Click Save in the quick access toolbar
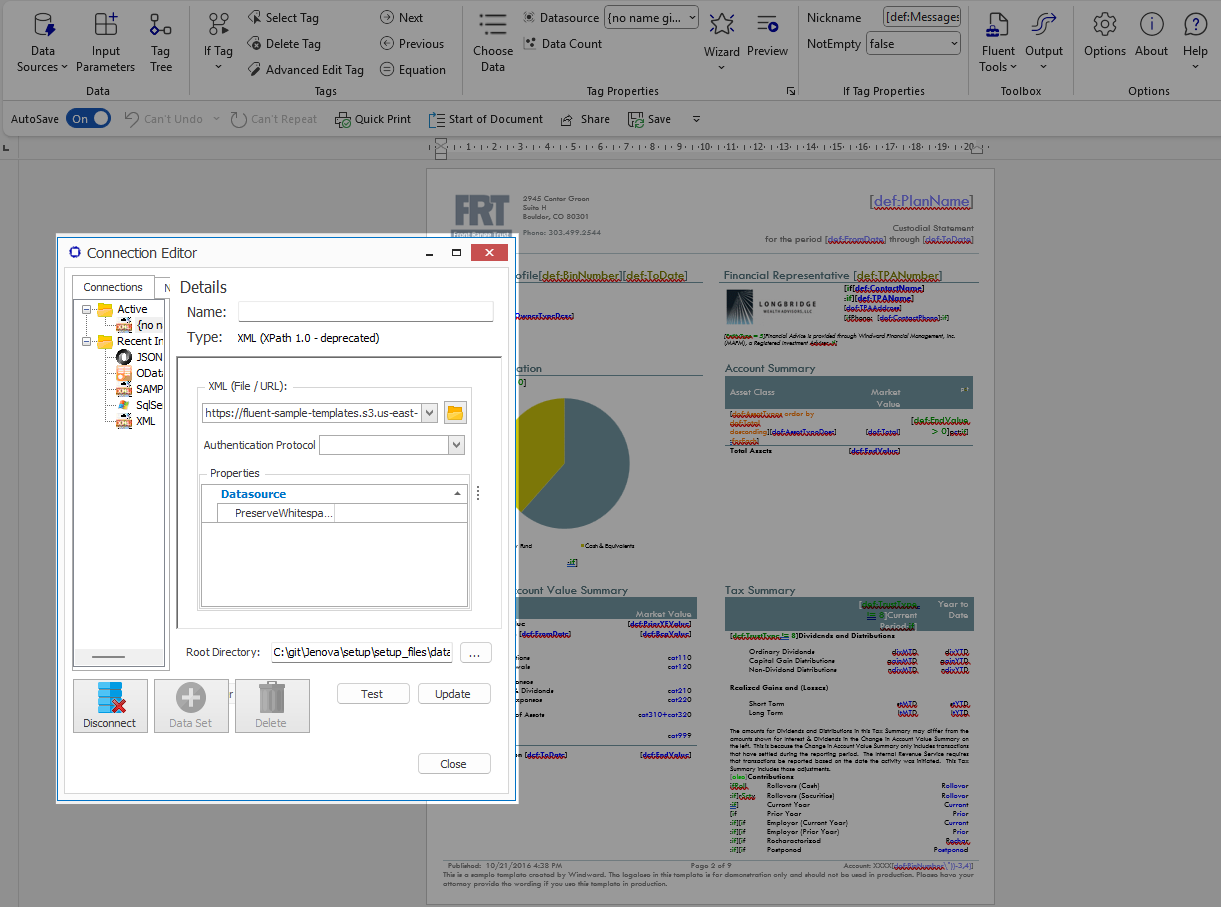This screenshot has height=907, width=1221. 649,119
